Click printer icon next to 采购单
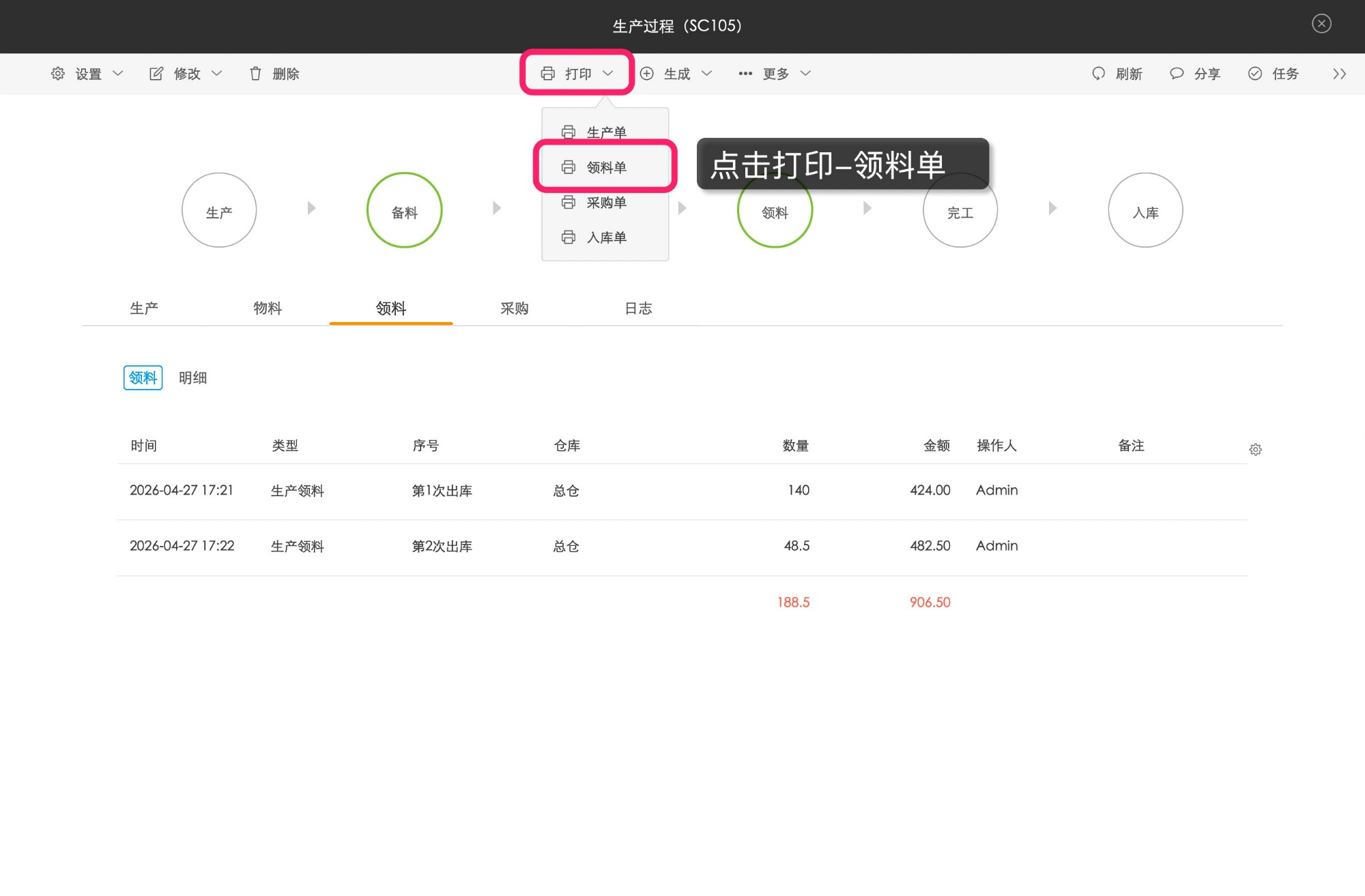The height and width of the screenshot is (896, 1365). 569,202
